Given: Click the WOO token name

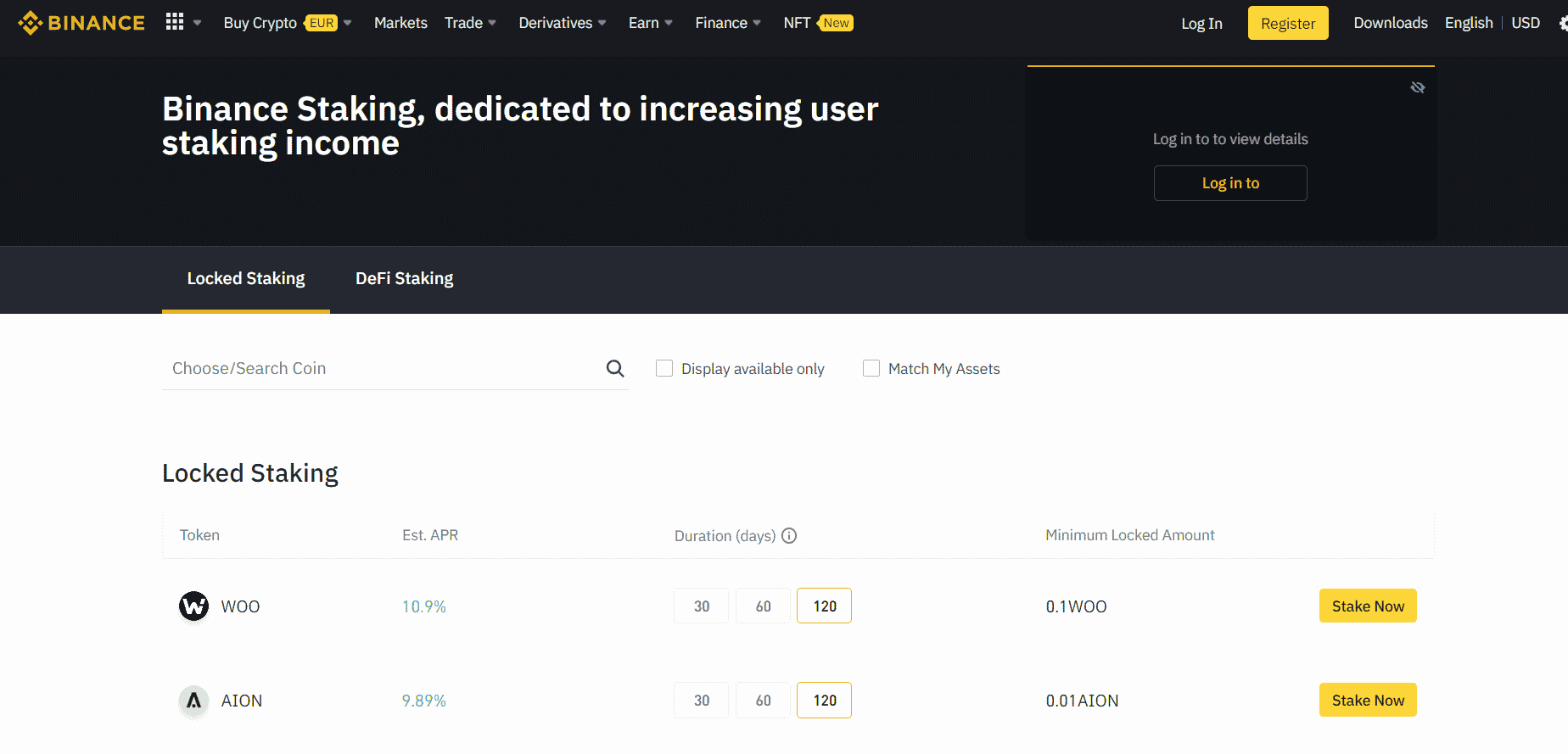Looking at the screenshot, I should pos(240,606).
